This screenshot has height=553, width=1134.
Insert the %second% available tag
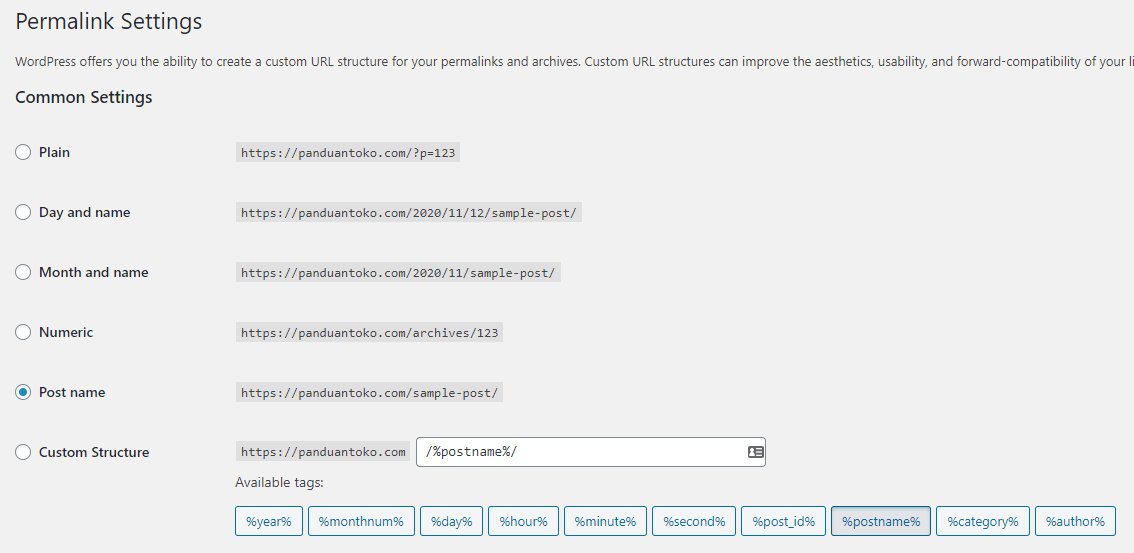pos(694,521)
